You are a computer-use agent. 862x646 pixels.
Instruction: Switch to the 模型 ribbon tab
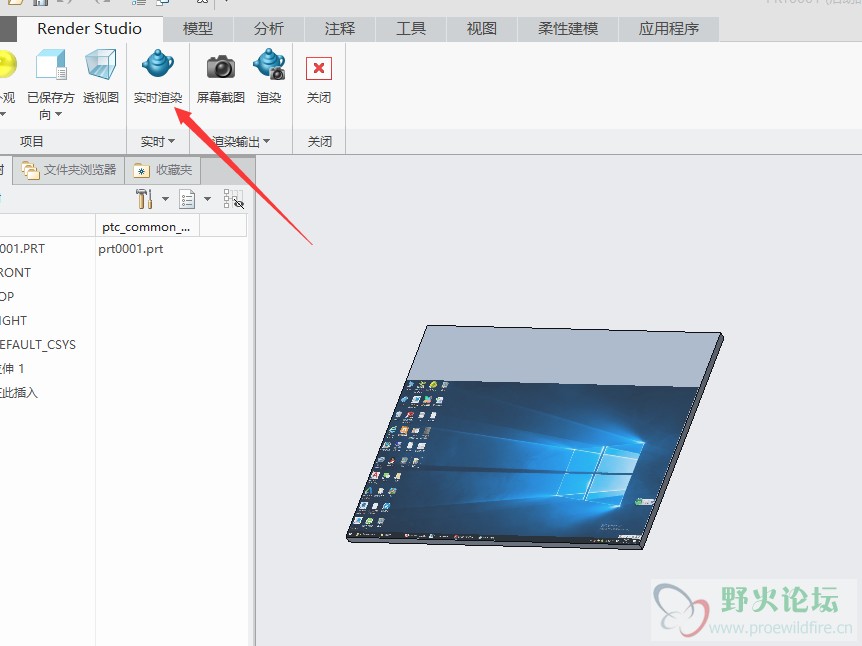coord(198,29)
